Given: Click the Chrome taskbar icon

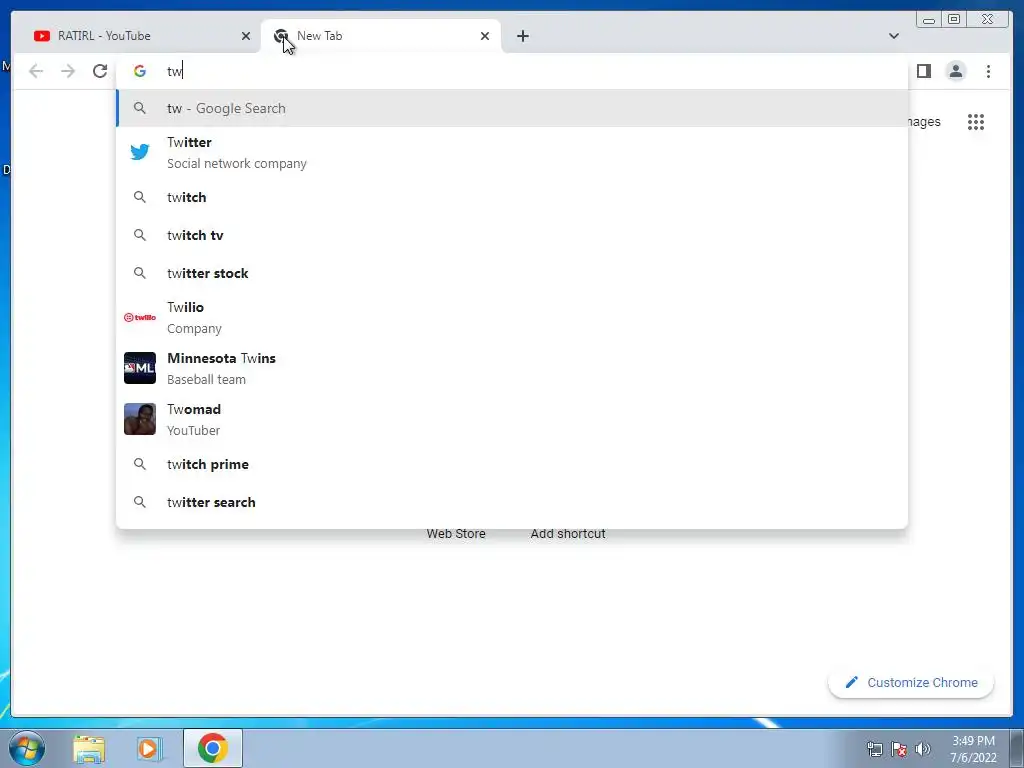Looking at the screenshot, I should (x=212, y=748).
